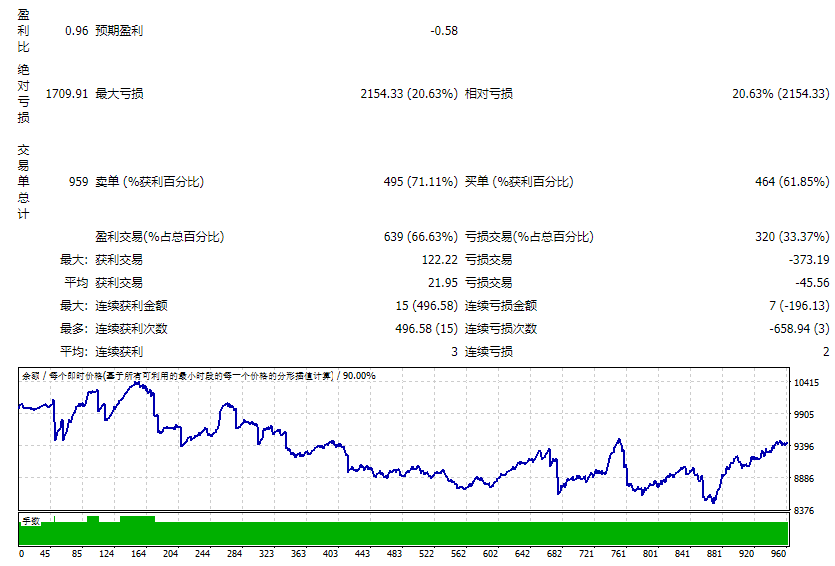Select the 320 (33.37%) loss trades value
Viewport: 835px width, 566px height.
point(792,237)
